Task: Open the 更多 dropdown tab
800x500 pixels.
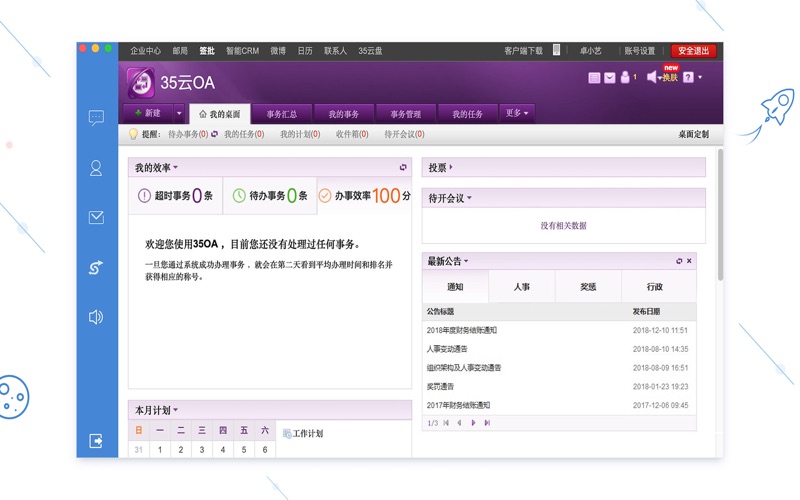Action: coord(517,113)
